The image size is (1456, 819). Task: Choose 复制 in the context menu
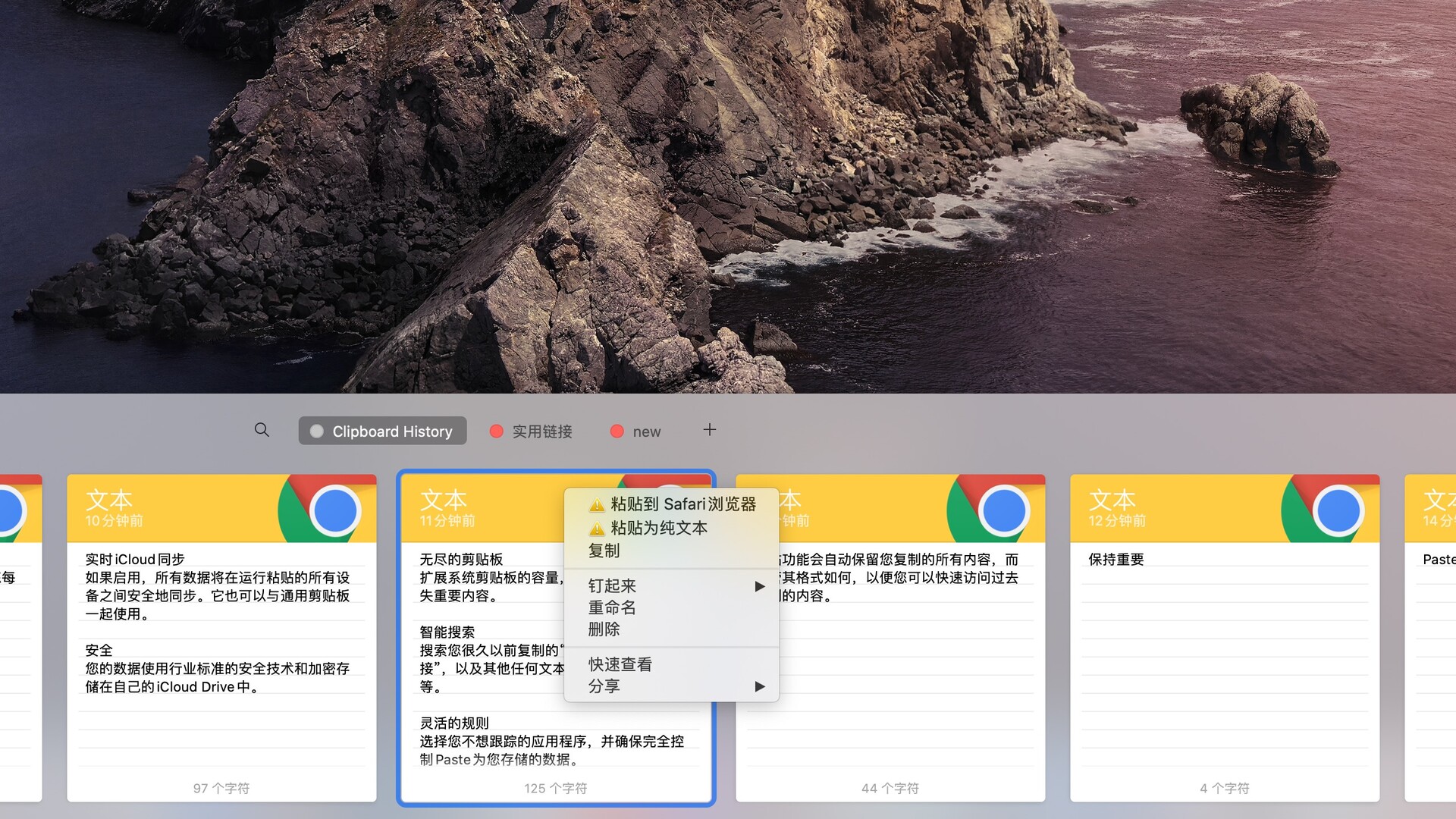click(x=604, y=551)
